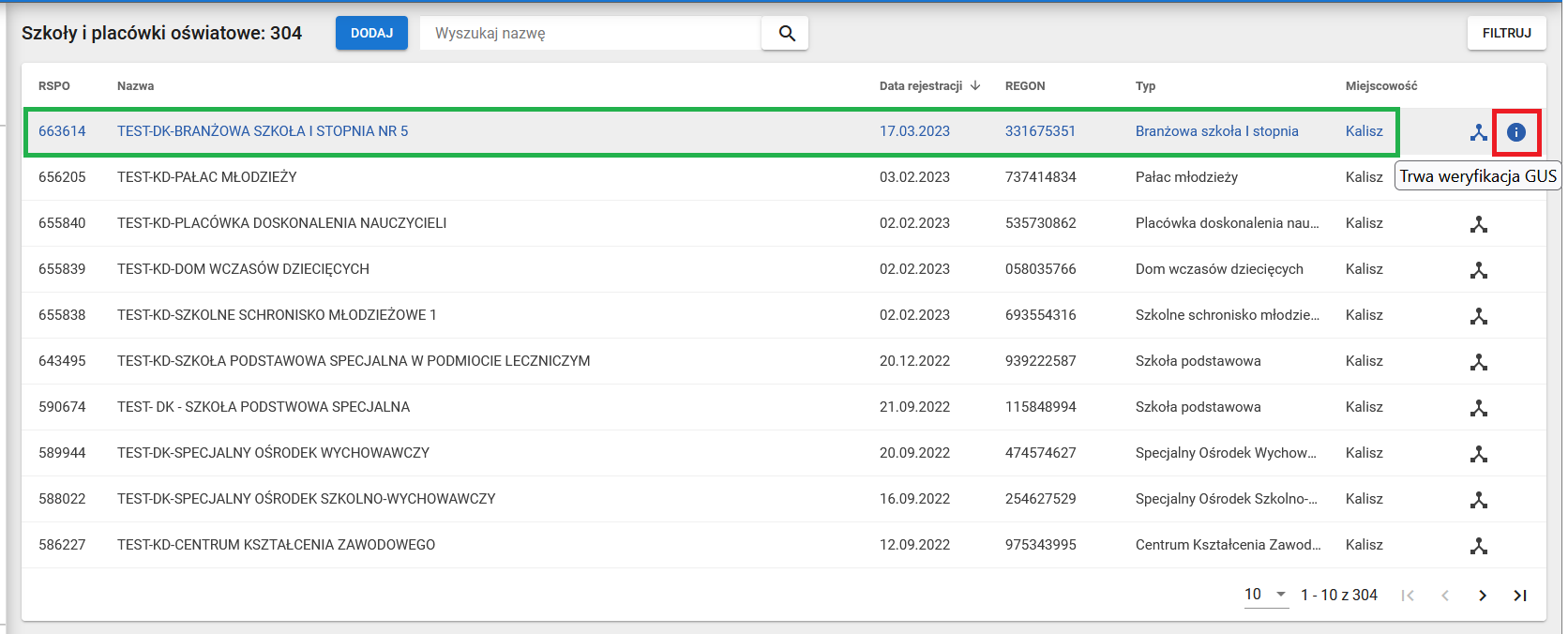Open school link TEST-DK-BRANŻOWA SZKOŁA I STOPNIA NR 5
The height and width of the screenshot is (634, 1568).
click(263, 131)
